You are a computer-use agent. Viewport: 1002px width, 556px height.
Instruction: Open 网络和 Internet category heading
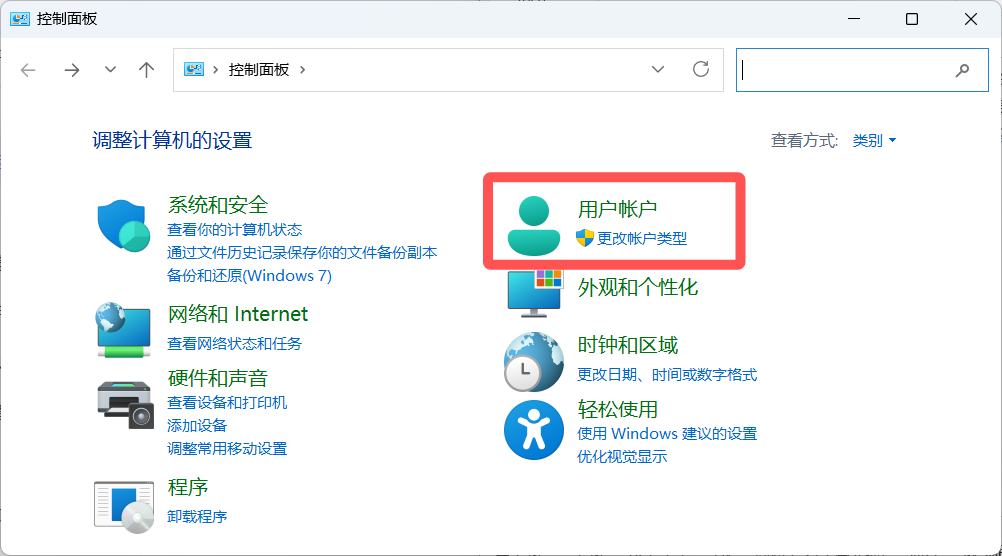tap(238, 314)
